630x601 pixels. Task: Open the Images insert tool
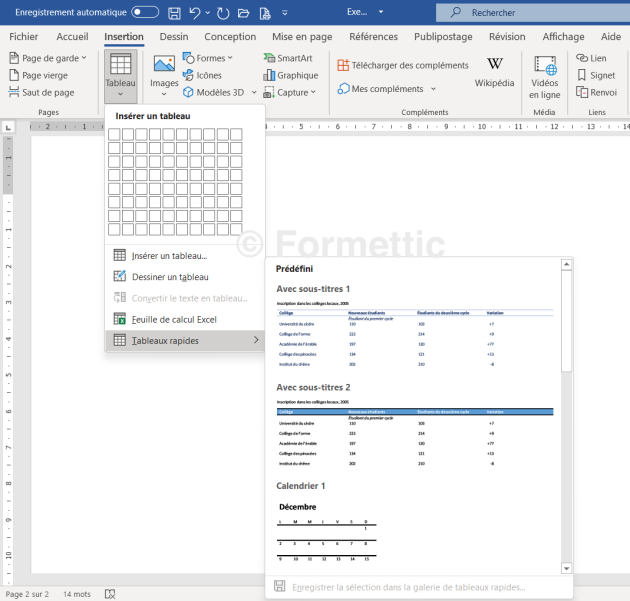pyautogui.click(x=164, y=71)
